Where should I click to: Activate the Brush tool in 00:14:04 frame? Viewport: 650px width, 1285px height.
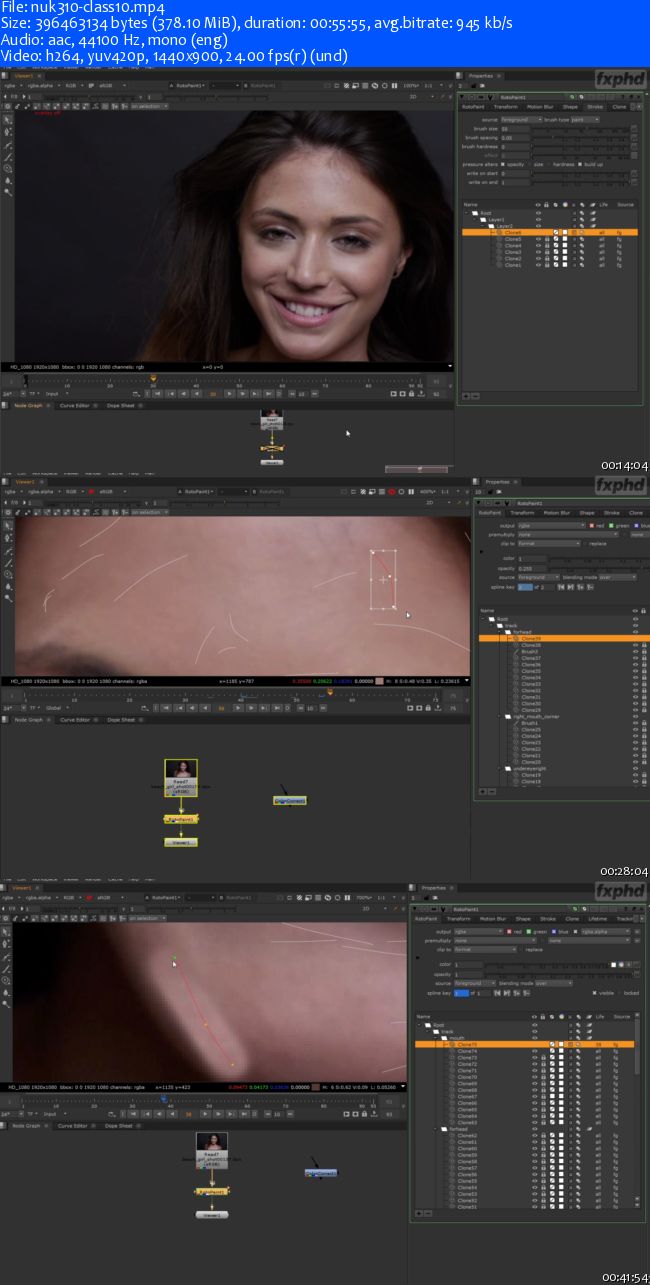click(7, 157)
